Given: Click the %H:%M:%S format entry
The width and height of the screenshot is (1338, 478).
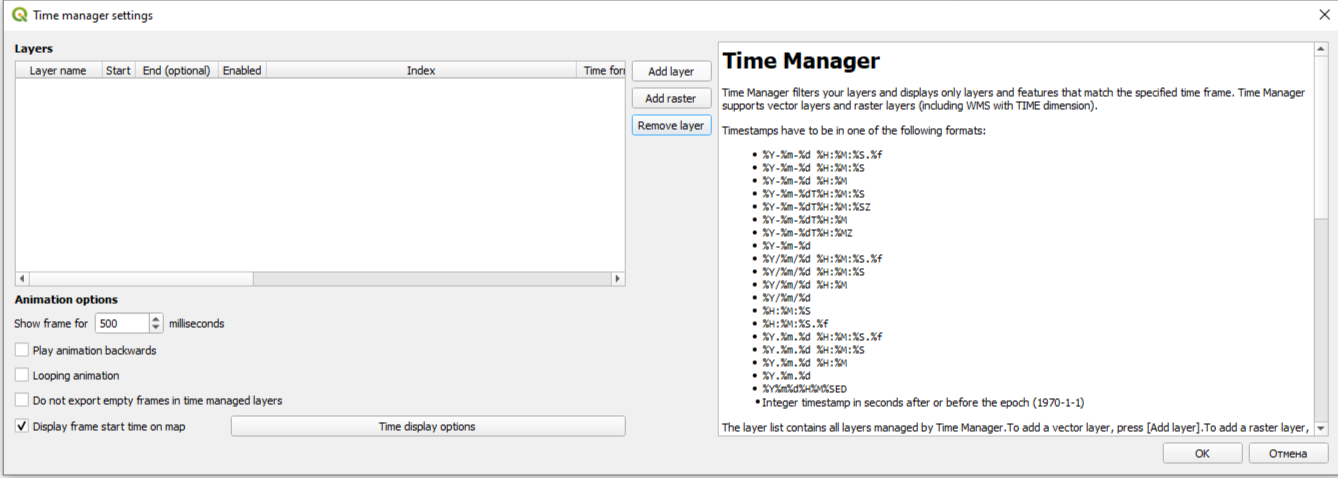Looking at the screenshot, I should (786, 311).
